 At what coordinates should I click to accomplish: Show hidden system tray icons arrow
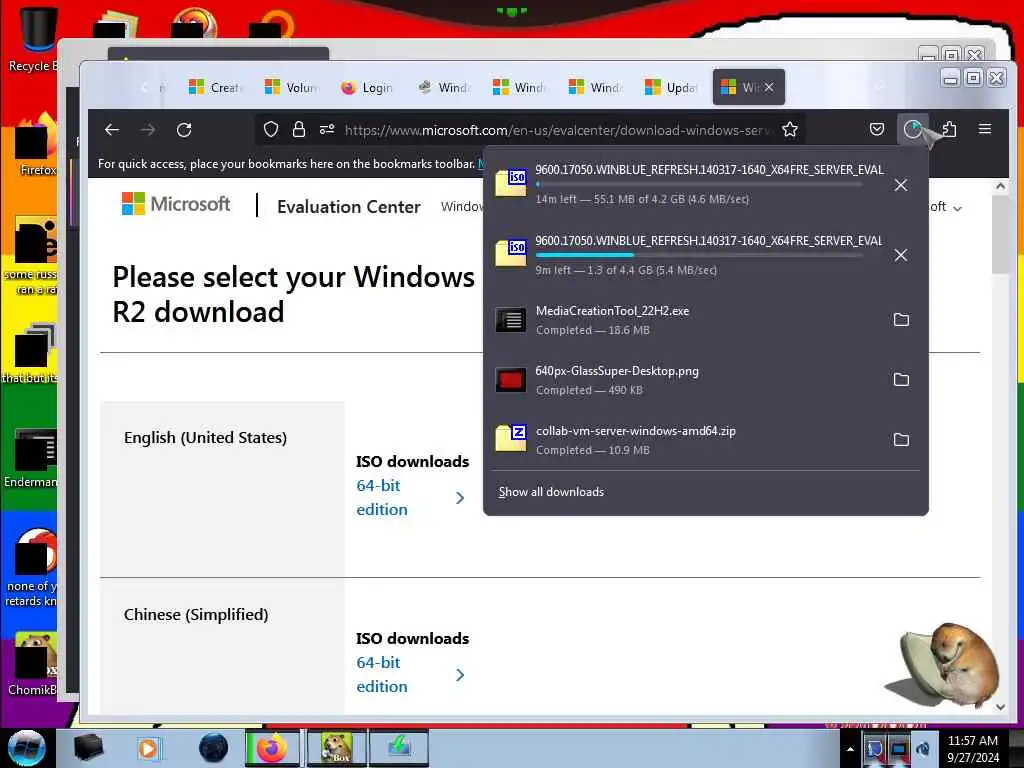point(850,749)
